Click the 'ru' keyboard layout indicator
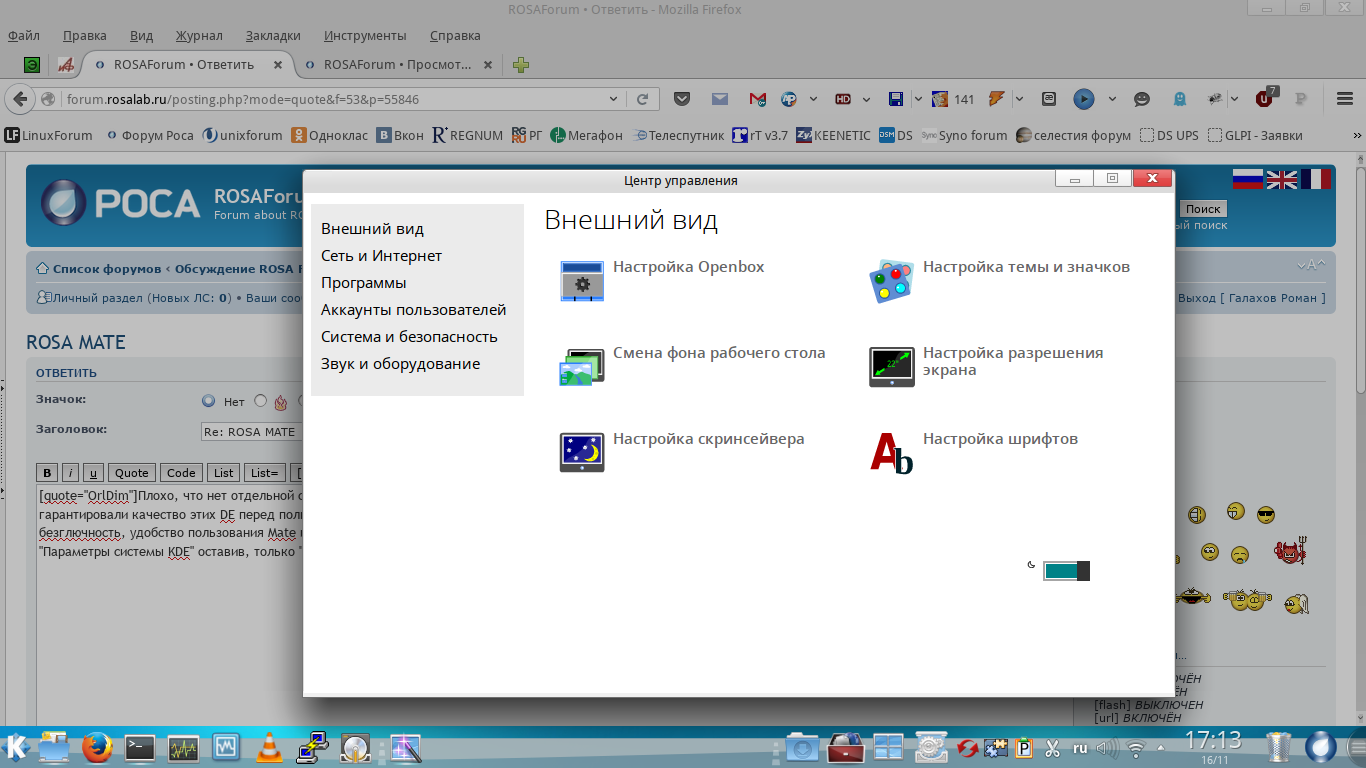This screenshot has height=768, width=1366. [x=1080, y=748]
